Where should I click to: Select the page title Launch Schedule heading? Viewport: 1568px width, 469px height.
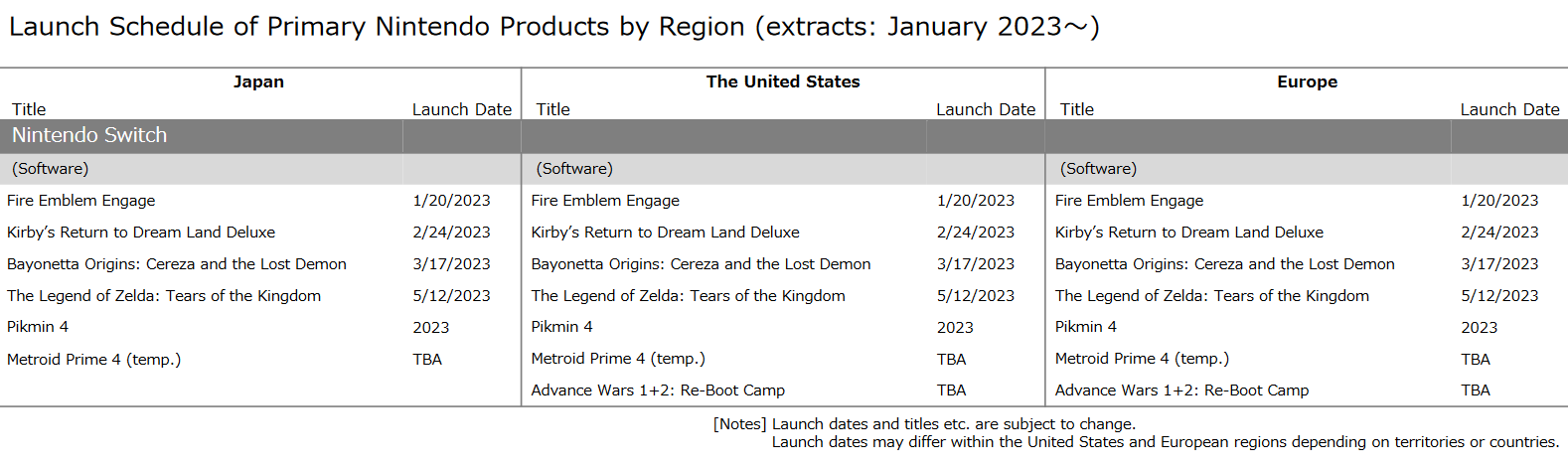(x=554, y=27)
